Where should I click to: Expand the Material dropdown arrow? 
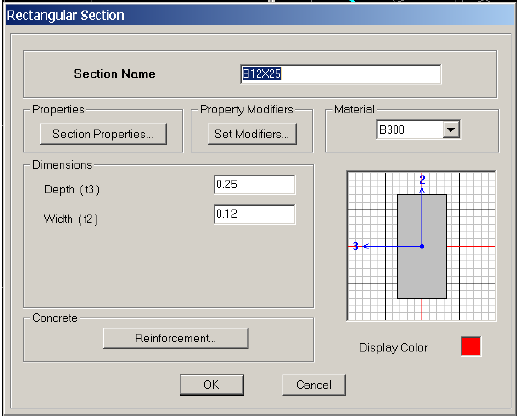451,129
